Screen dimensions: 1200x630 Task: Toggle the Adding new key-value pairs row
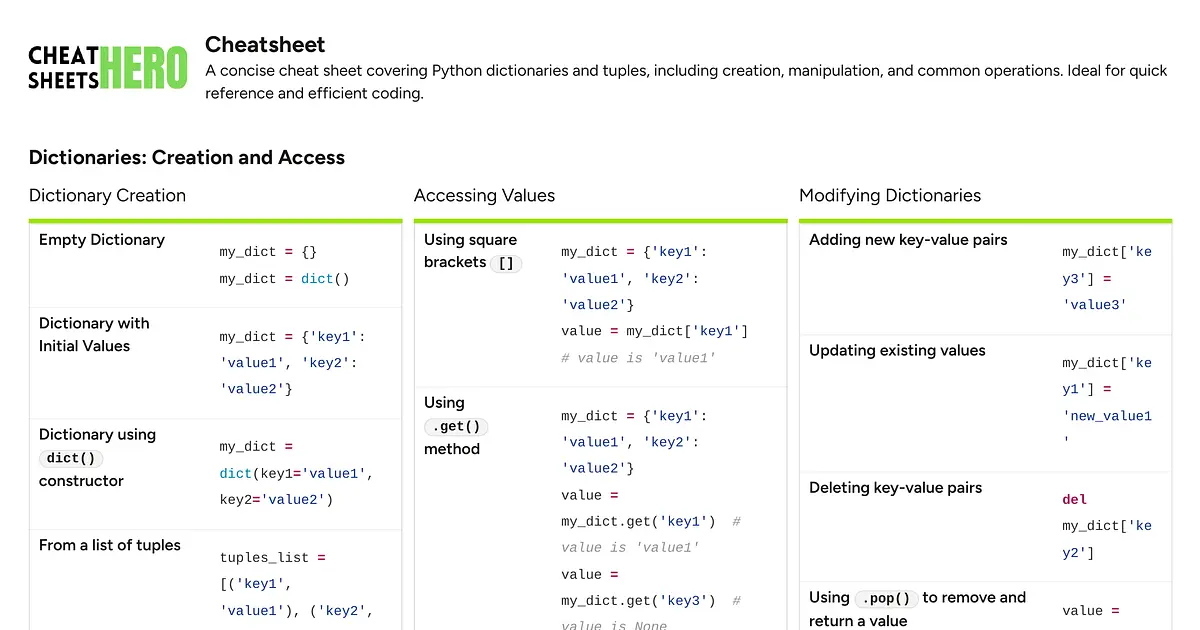pos(907,240)
